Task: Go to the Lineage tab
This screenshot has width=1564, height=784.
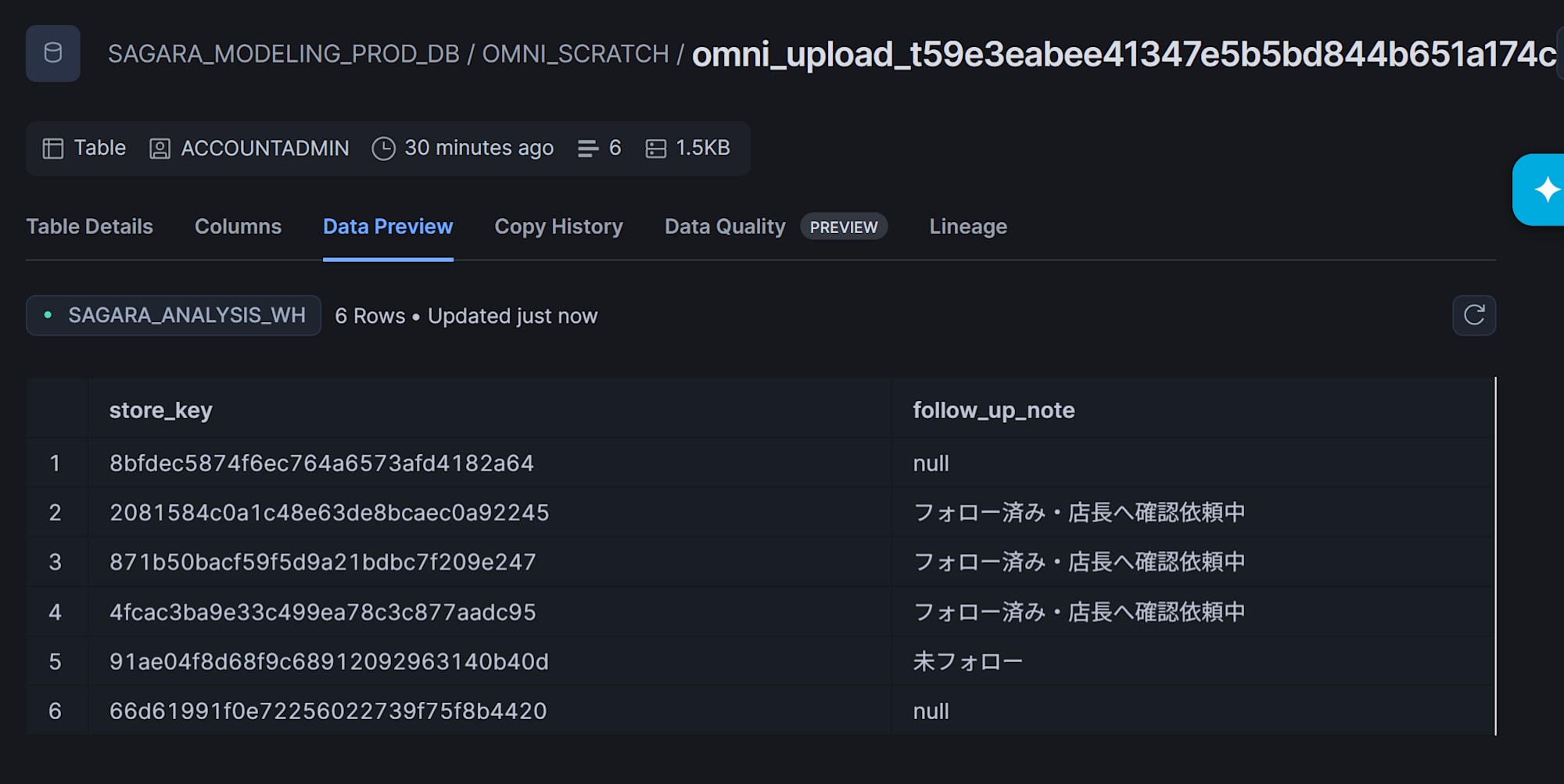Action: 968,227
